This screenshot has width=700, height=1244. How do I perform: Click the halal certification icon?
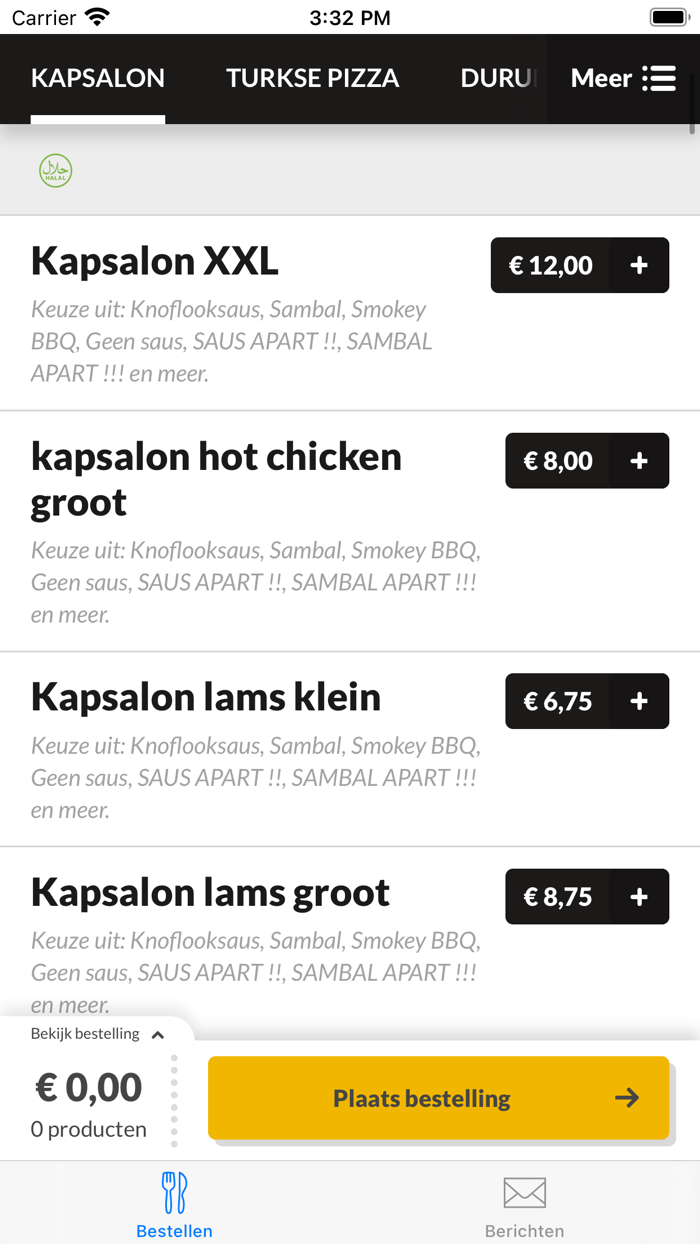tap(55, 170)
